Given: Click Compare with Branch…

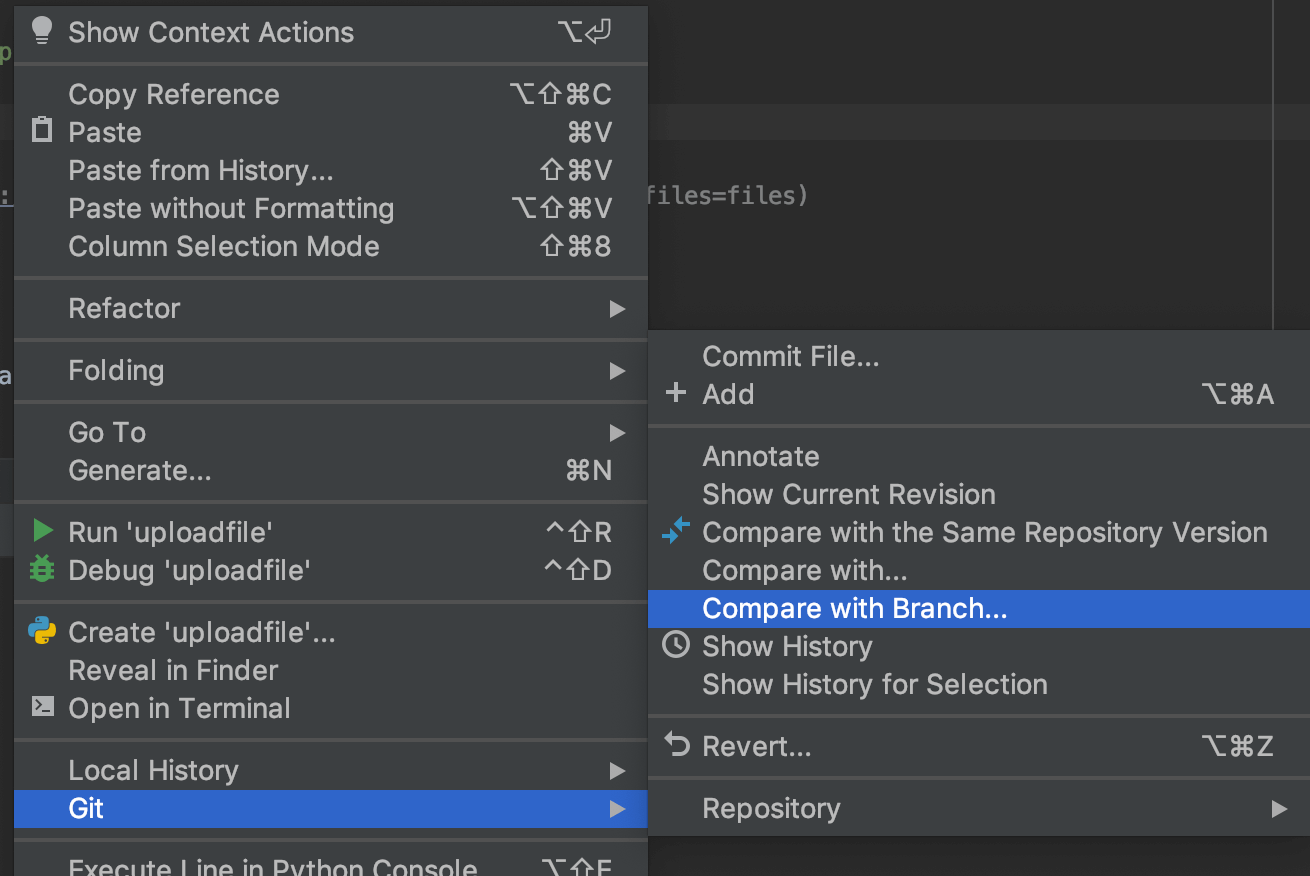Looking at the screenshot, I should 979,608.
